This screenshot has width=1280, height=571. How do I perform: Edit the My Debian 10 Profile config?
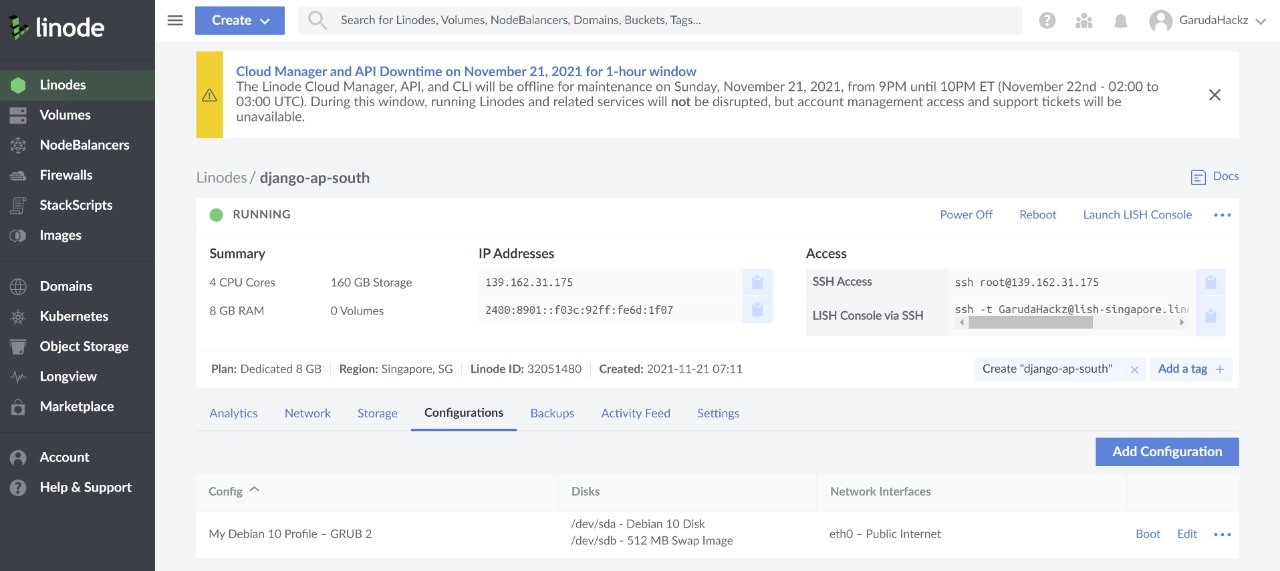pos(1187,534)
